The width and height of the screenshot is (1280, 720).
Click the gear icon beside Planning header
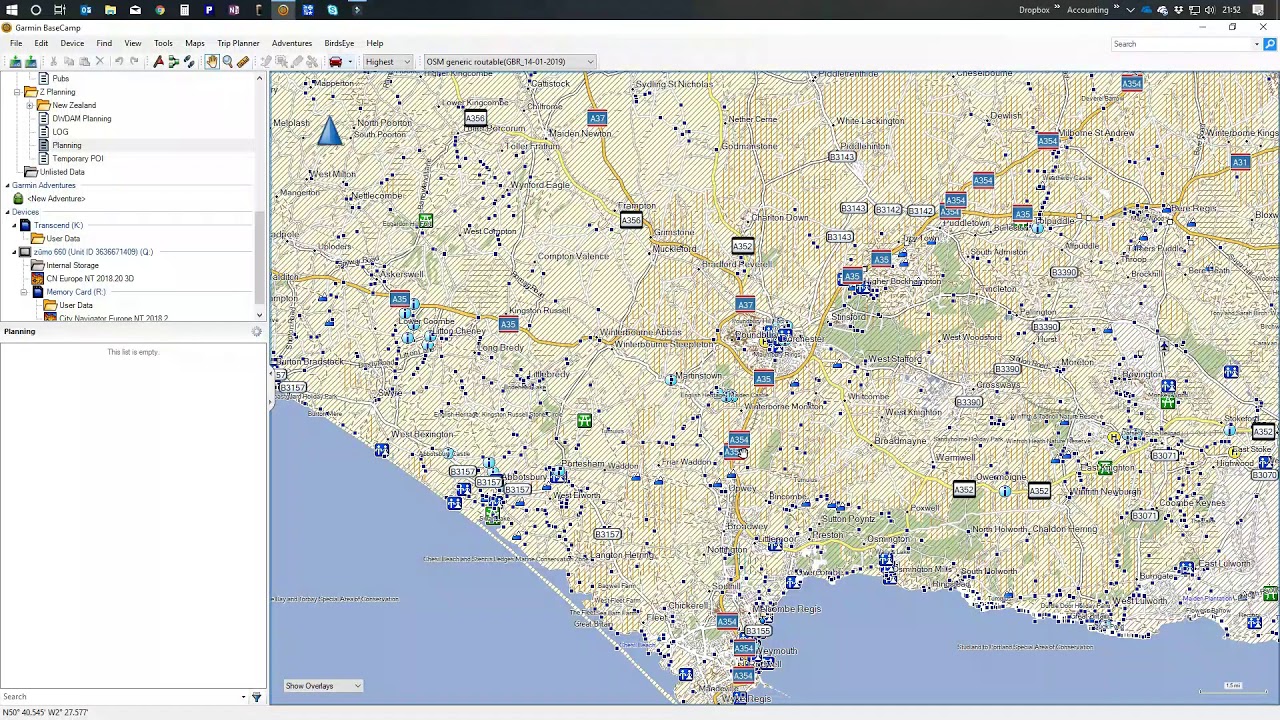257,332
